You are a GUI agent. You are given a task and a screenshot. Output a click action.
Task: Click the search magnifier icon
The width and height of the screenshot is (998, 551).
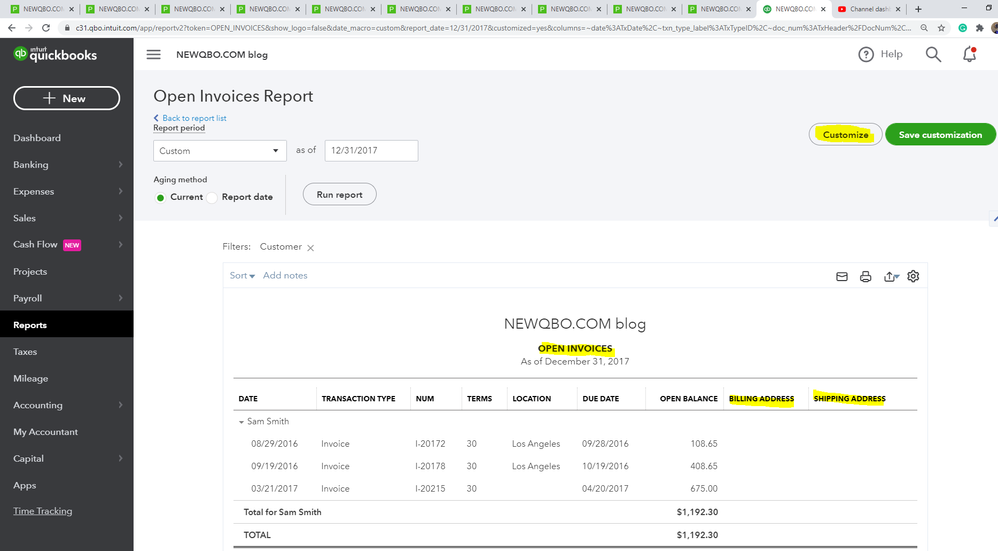pos(933,54)
